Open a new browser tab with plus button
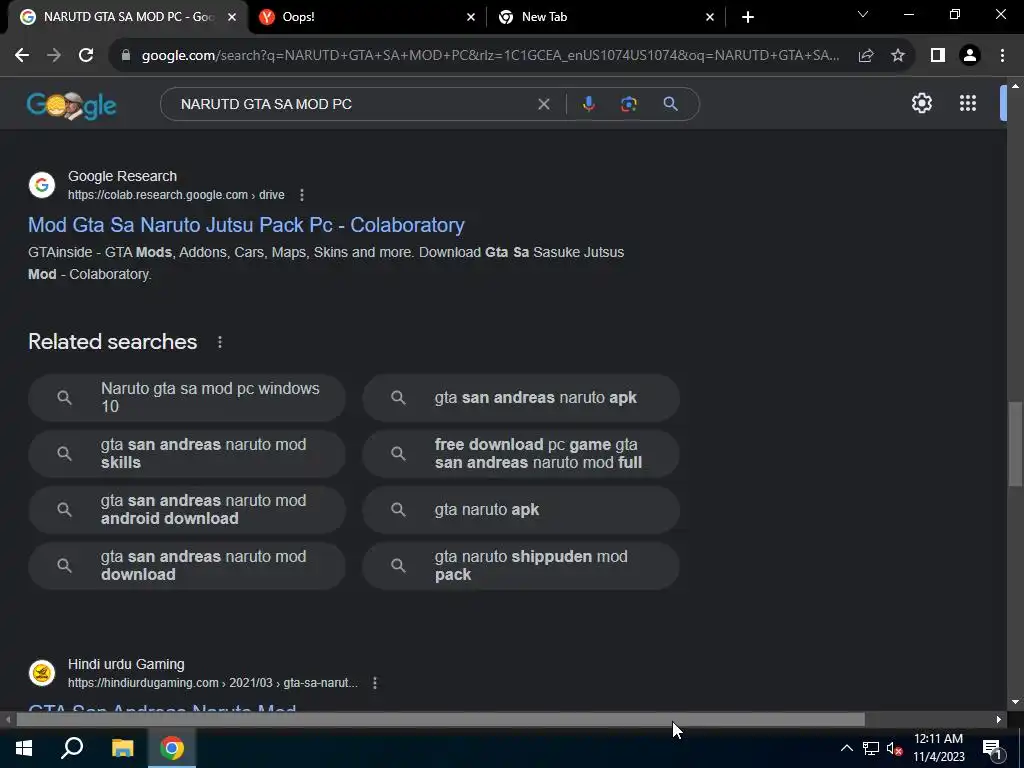1024x768 pixels. [748, 17]
